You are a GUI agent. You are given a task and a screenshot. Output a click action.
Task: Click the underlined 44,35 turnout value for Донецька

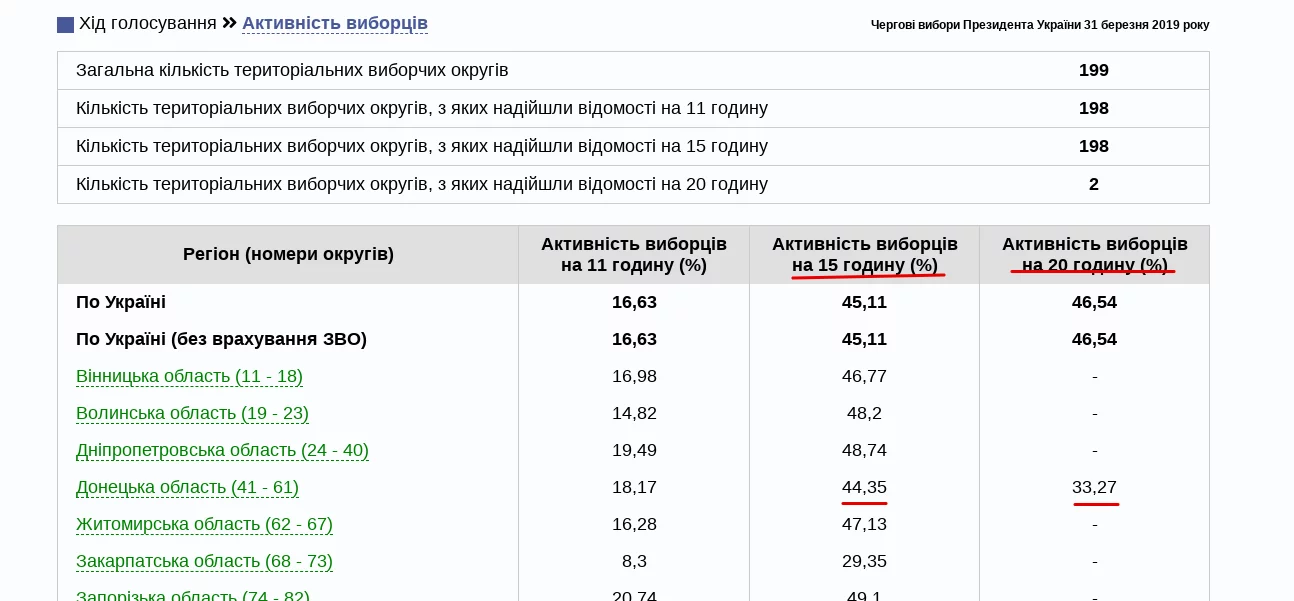(x=864, y=487)
